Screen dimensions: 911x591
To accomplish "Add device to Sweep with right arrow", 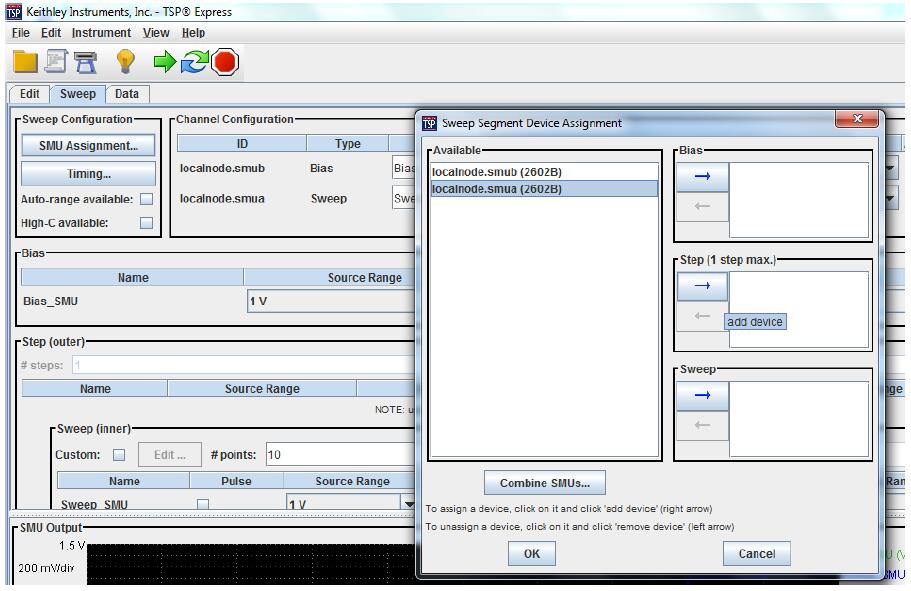I will pyautogui.click(x=702, y=396).
